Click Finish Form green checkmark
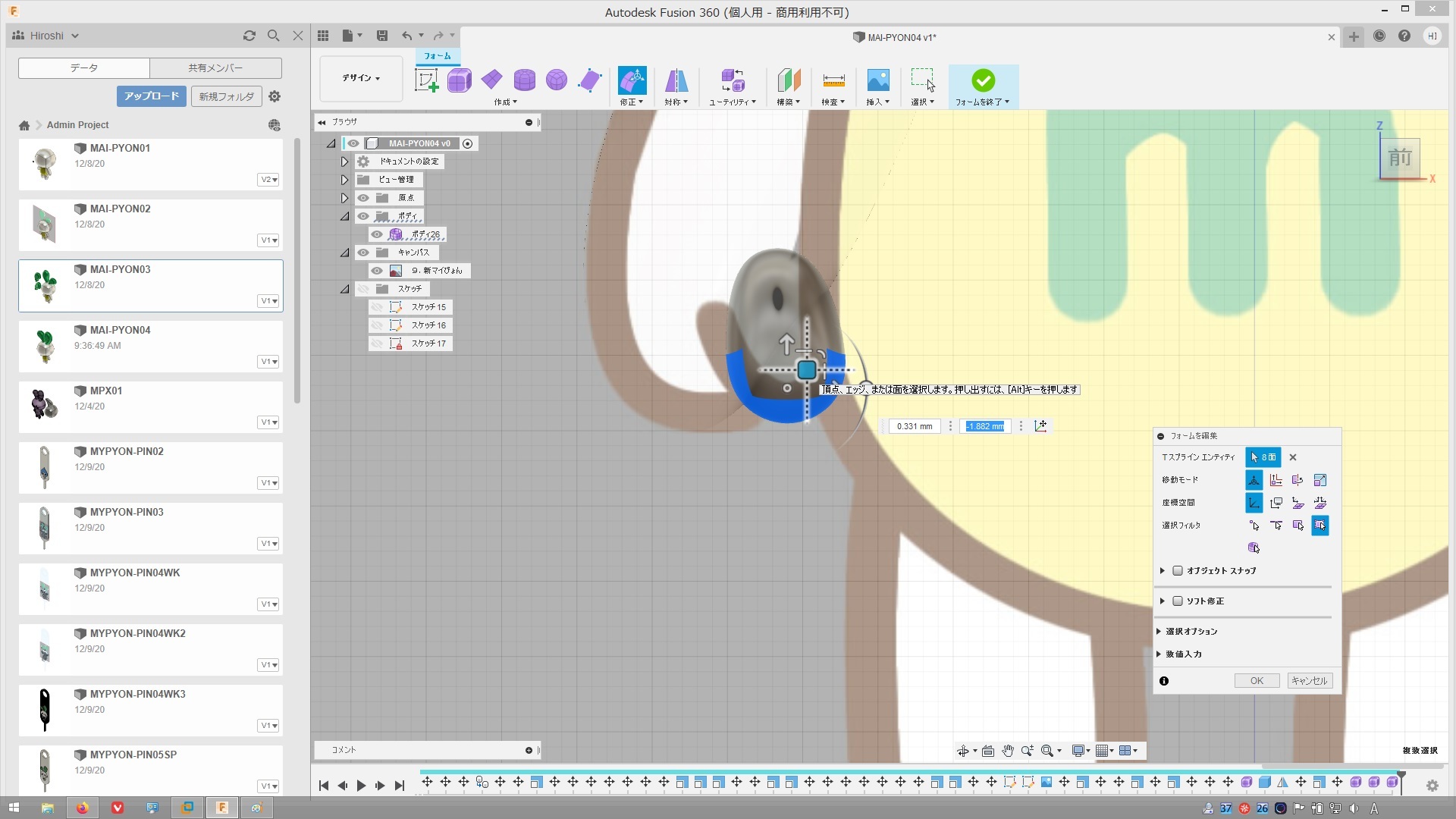Image resolution: width=1456 pixels, height=819 pixels. coord(983,80)
